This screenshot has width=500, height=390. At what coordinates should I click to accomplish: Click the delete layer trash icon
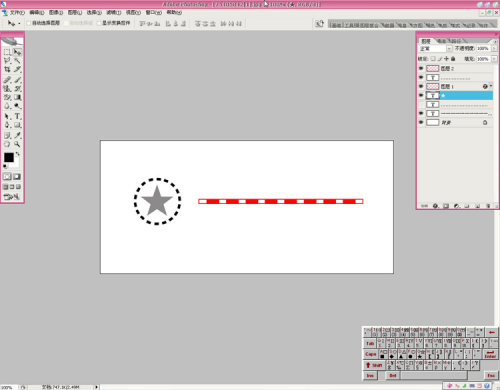(488, 206)
